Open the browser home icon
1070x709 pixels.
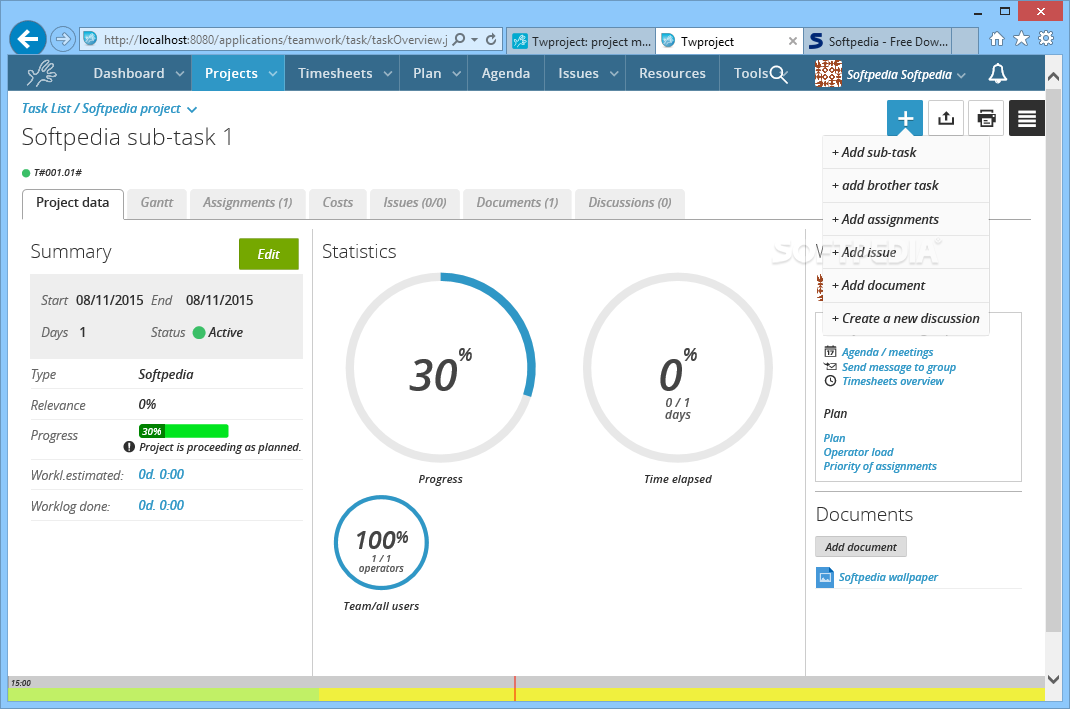tap(997, 39)
